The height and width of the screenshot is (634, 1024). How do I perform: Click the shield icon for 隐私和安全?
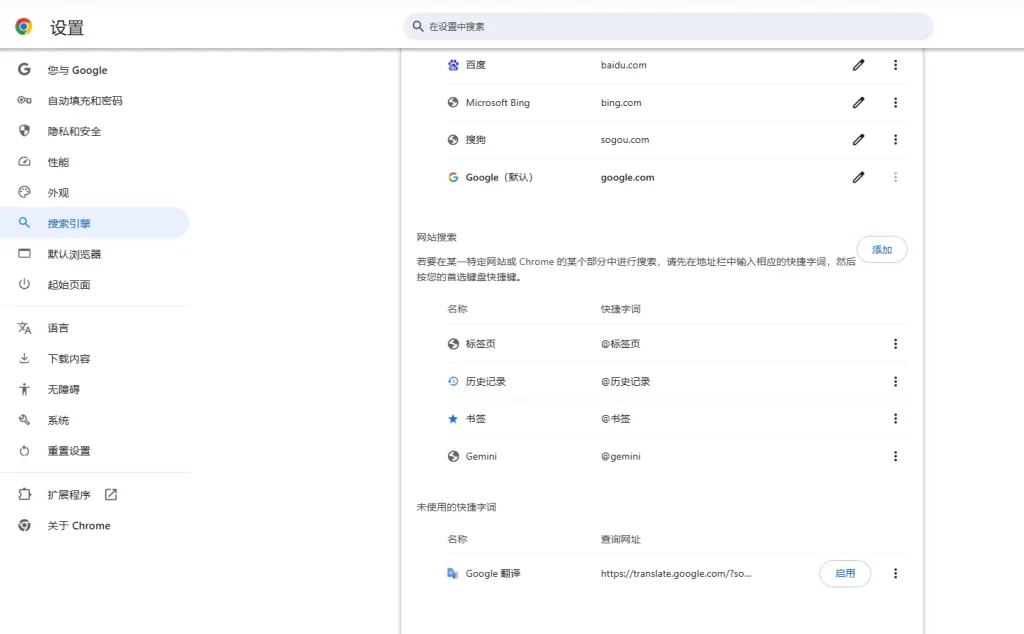pos(24,131)
